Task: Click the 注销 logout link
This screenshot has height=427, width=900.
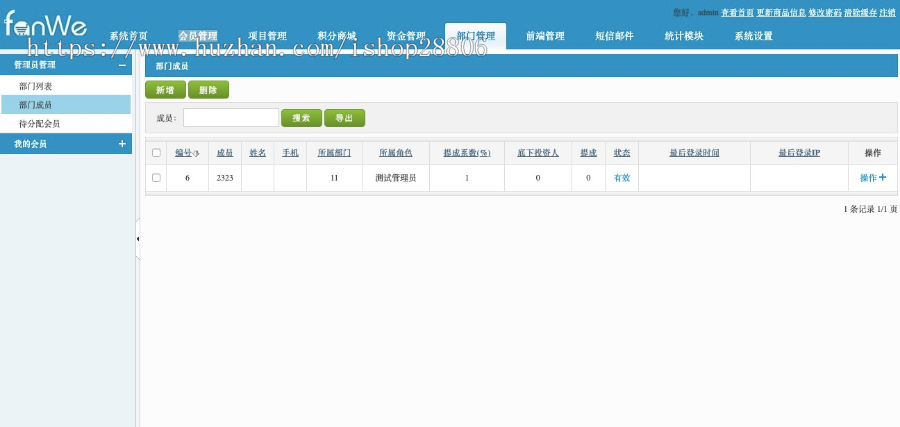Action: [x=887, y=12]
